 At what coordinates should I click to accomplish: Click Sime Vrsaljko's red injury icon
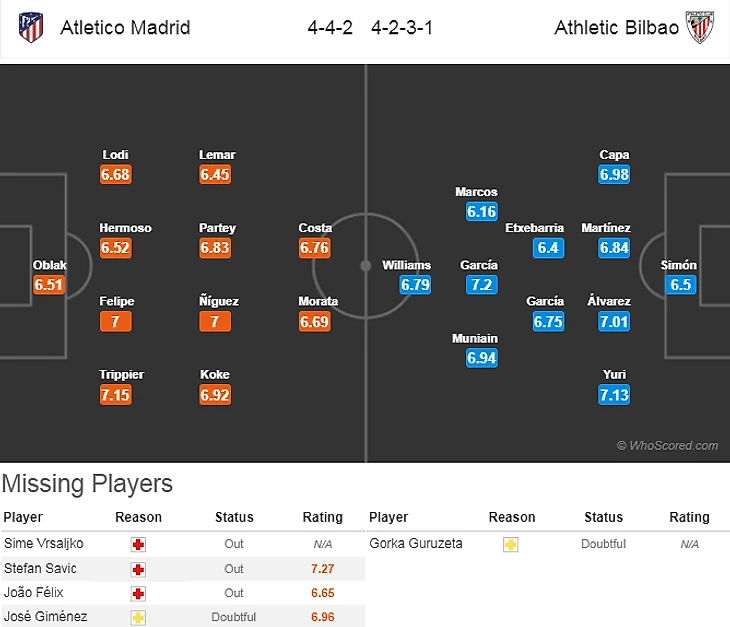coord(138,544)
